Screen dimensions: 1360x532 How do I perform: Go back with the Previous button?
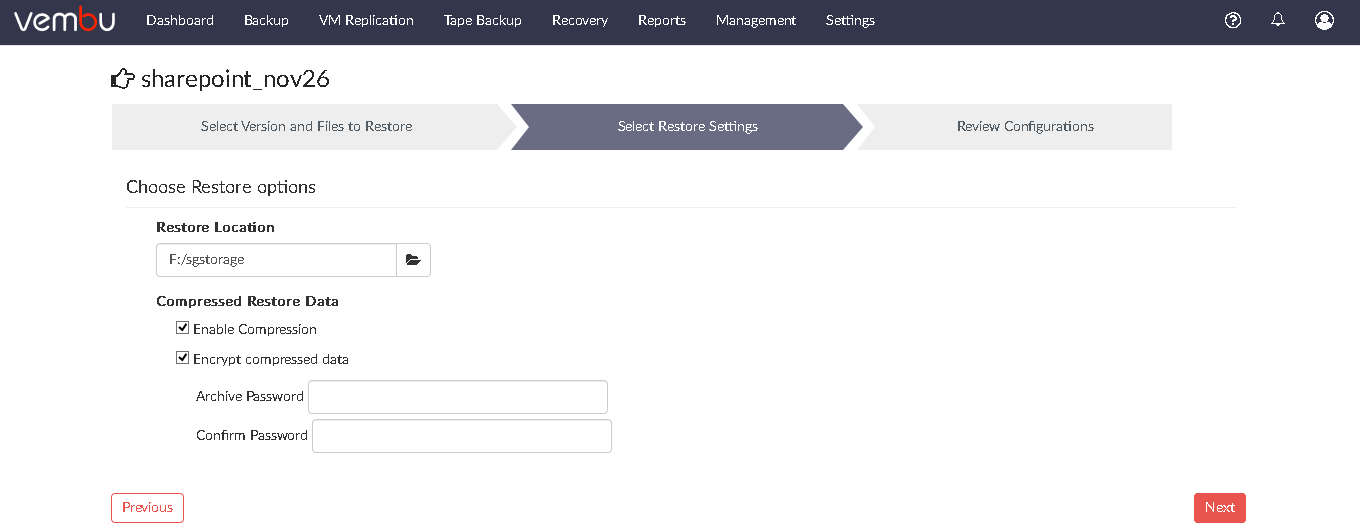147,507
